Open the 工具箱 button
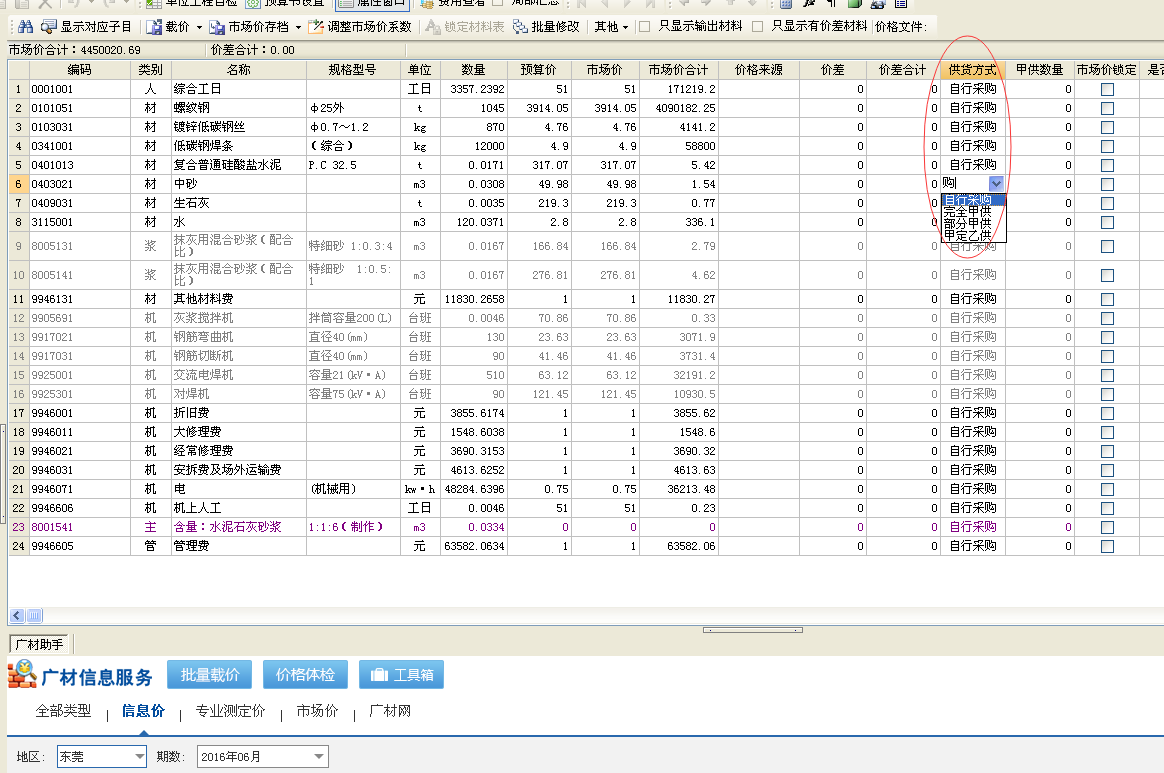1164x773 pixels. (x=402, y=674)
